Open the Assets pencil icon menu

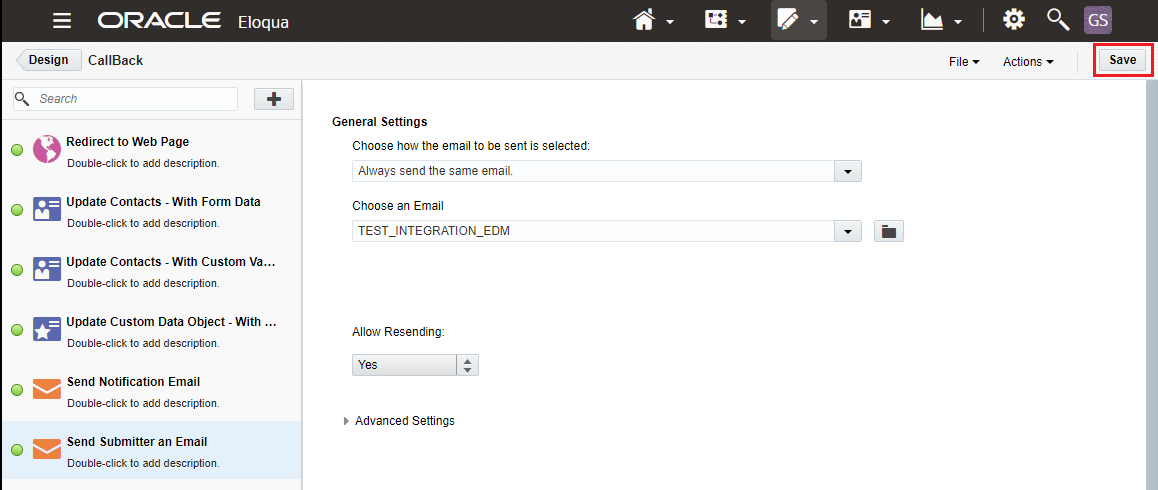[789, 21]
